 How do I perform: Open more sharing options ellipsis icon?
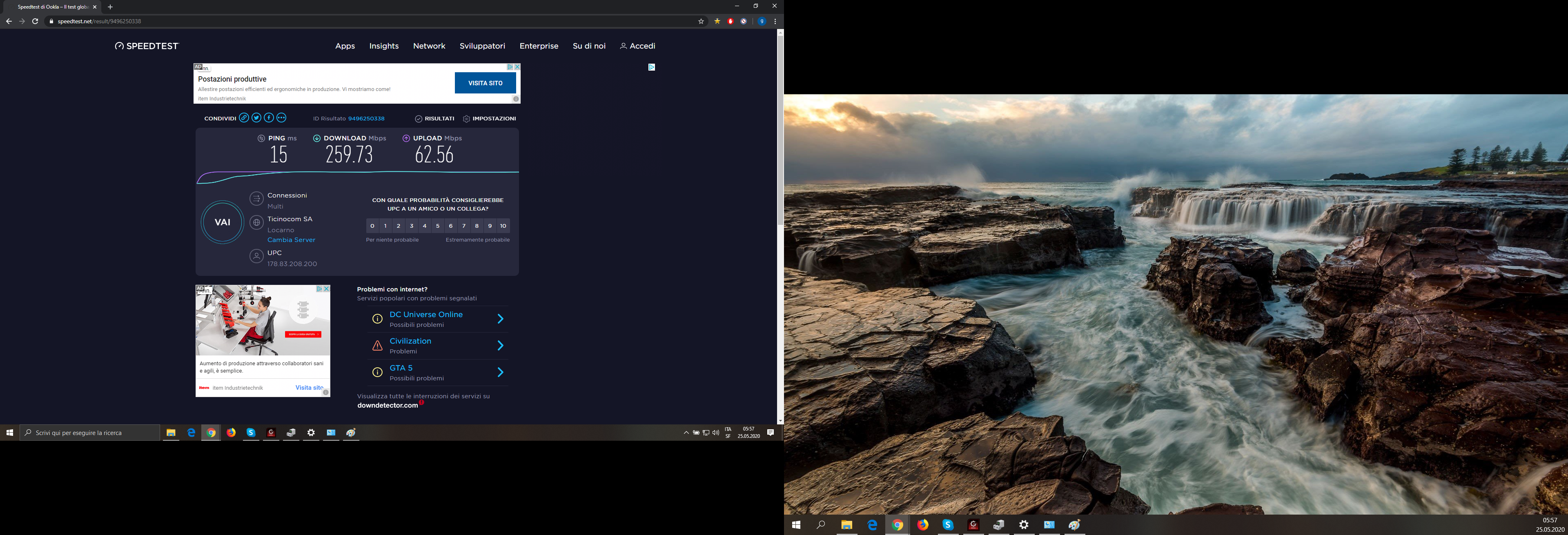tap(281, 118)
